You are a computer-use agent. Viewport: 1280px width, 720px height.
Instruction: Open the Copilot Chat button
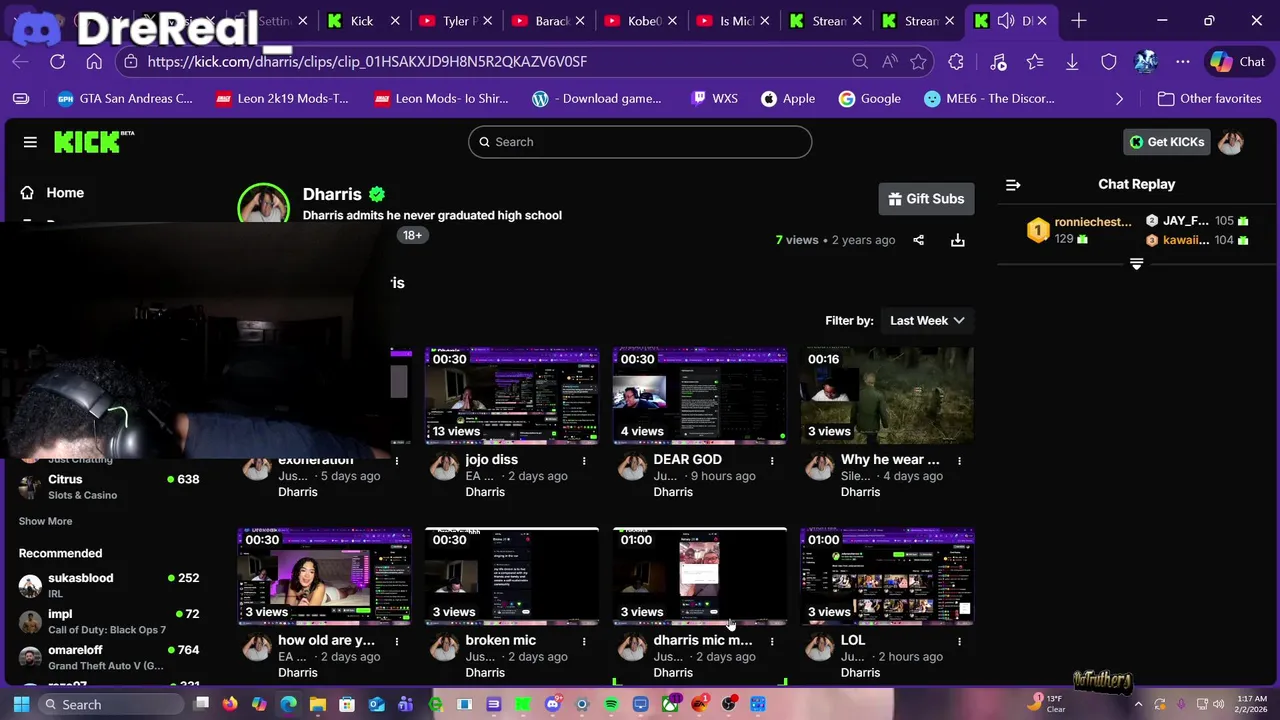1238,61
